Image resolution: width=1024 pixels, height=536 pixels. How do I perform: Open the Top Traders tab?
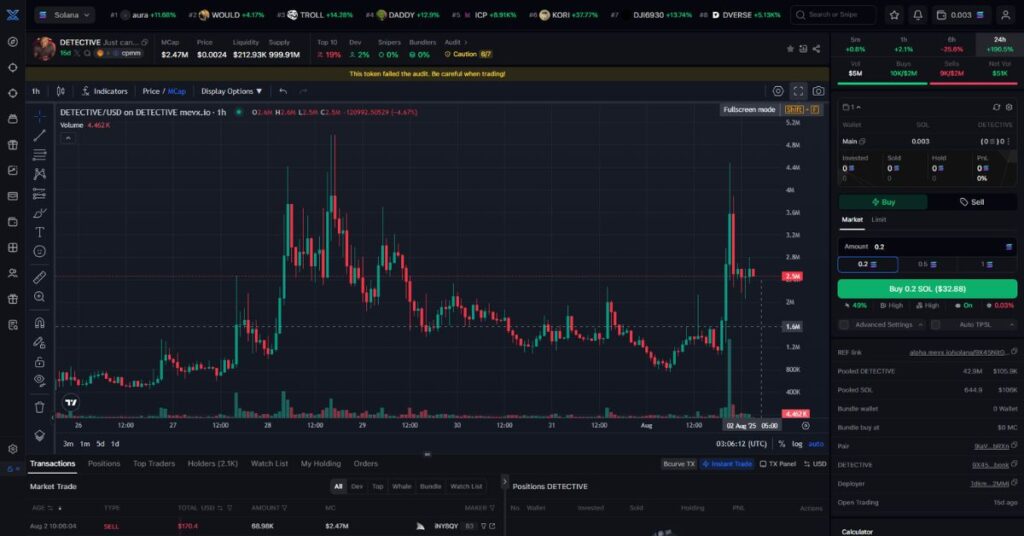pos(154,464)
